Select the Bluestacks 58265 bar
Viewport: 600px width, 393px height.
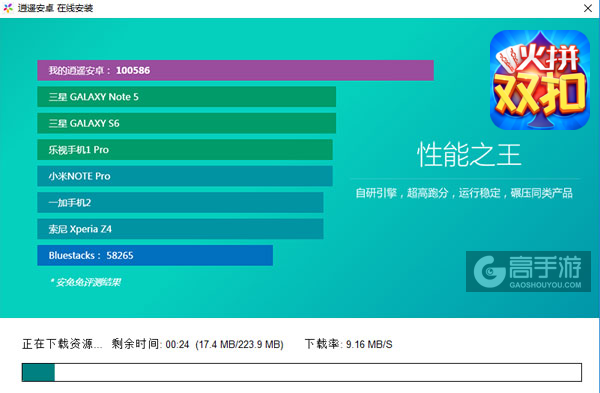155,255
